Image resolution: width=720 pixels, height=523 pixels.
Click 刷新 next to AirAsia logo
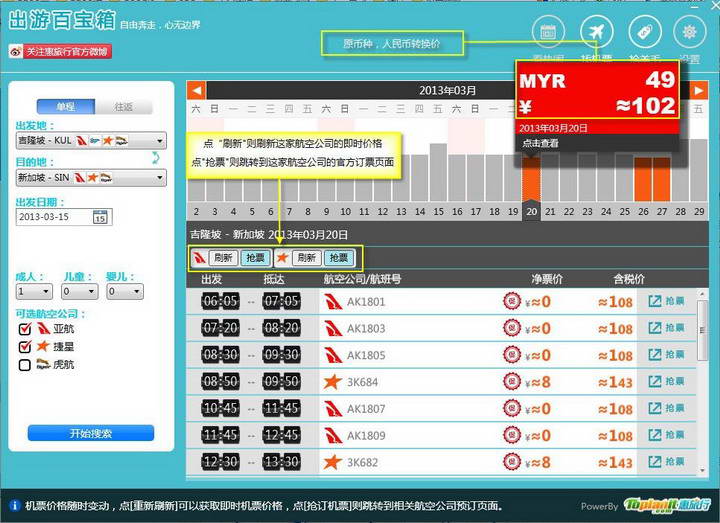tap(223, 258)
